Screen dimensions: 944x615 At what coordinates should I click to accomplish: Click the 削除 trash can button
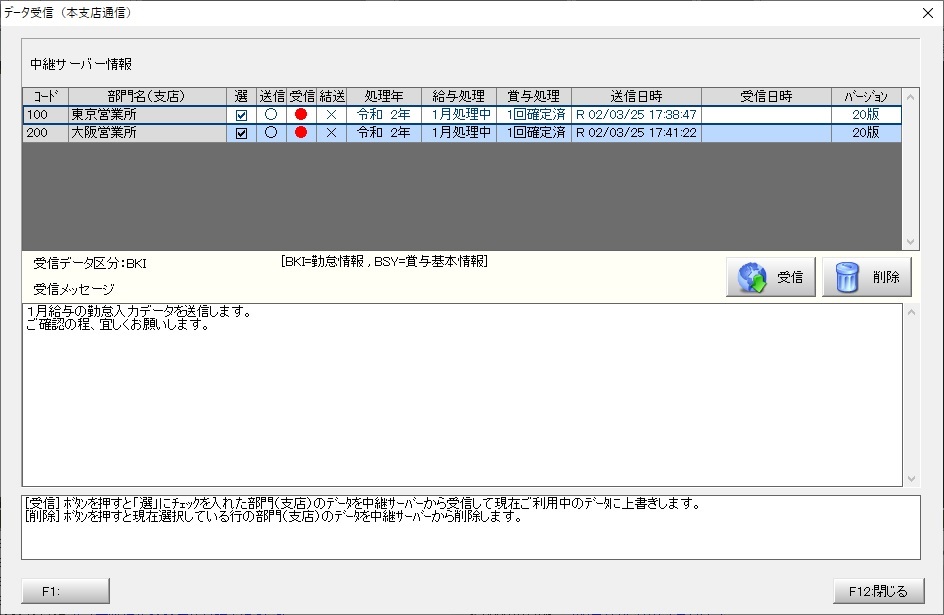tap(866, 277)
